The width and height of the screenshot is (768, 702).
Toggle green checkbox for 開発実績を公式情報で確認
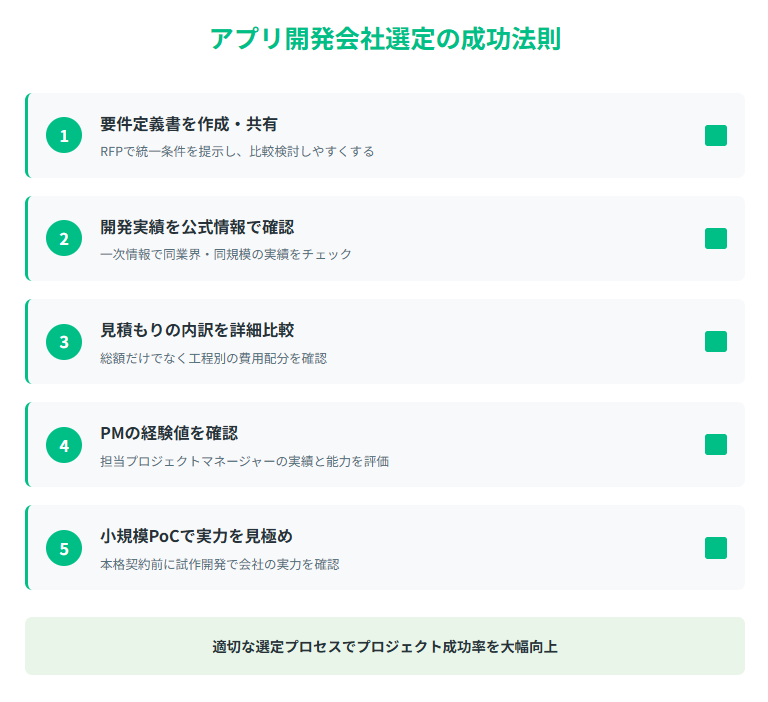click(716, 238)
